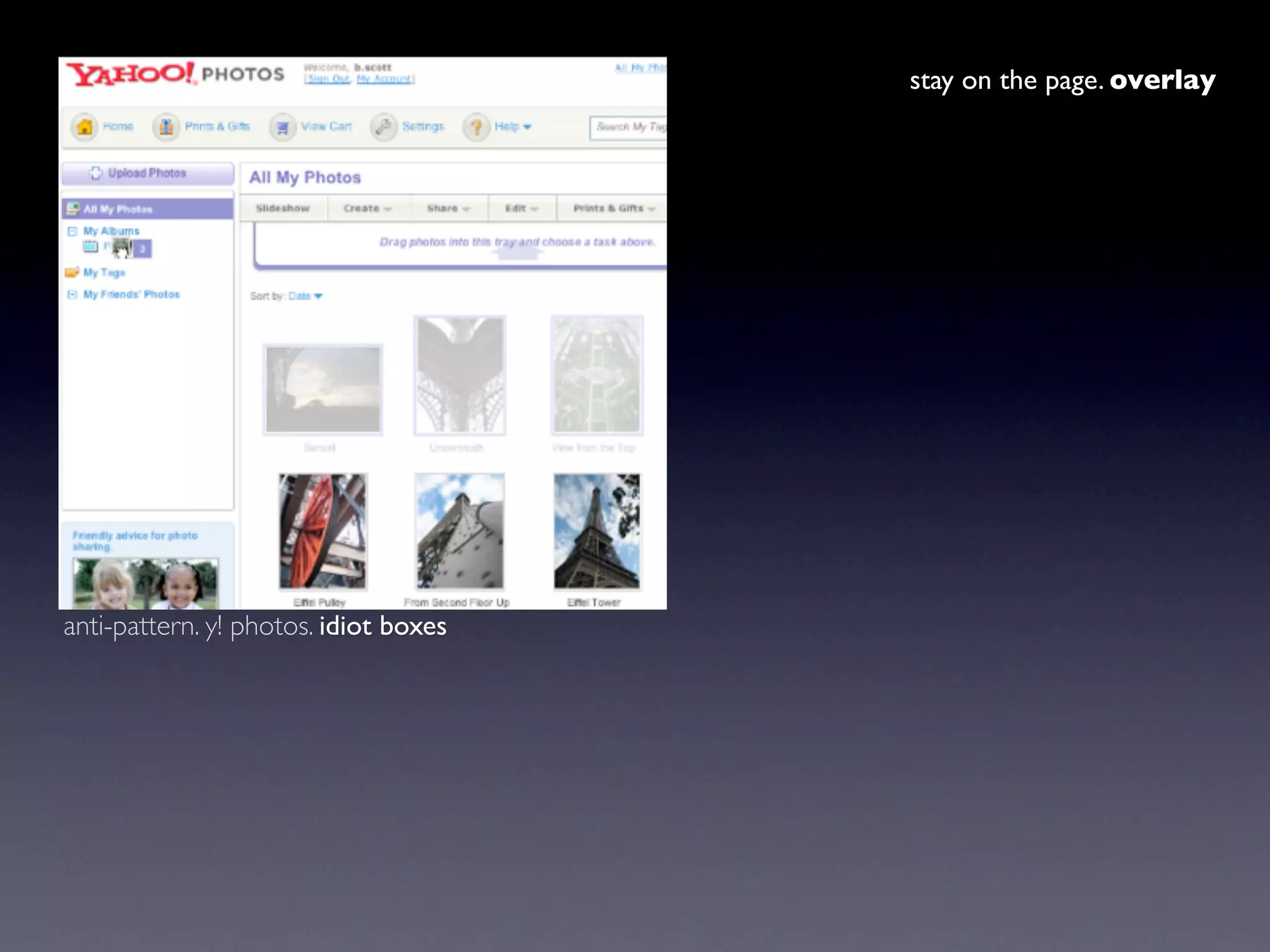
Task: Click the Help question mark icon
Action: coord(476,128)
